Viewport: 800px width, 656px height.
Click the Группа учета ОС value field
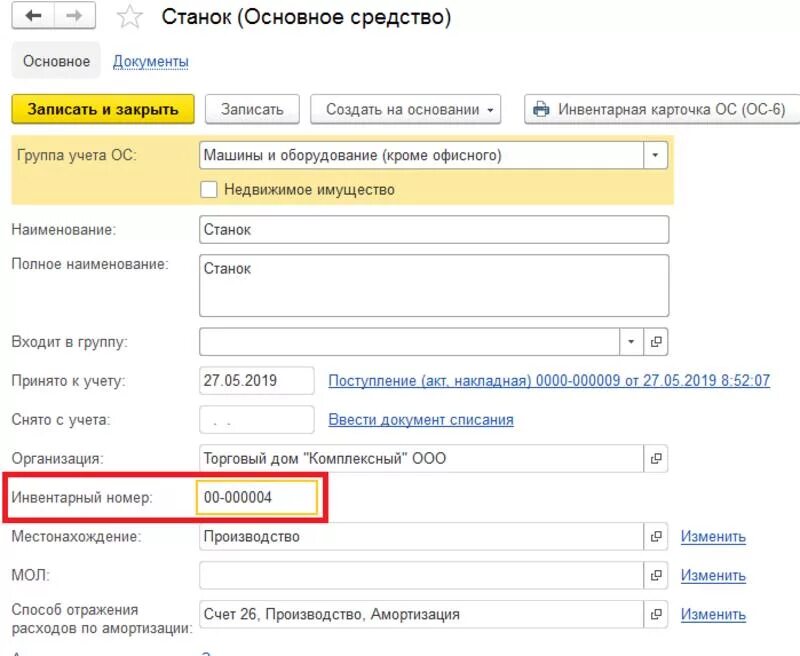coord(421,155)
